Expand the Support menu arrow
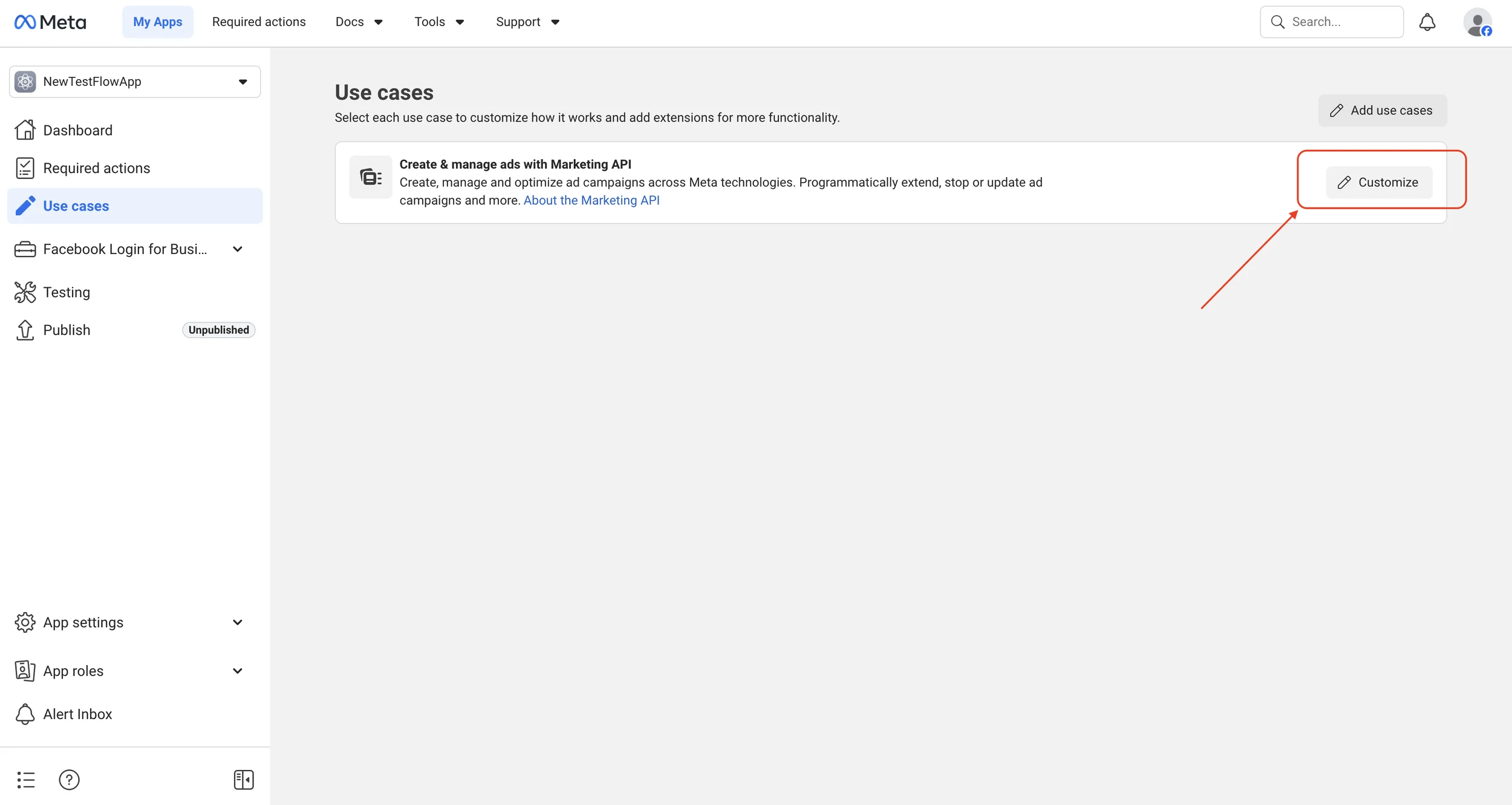Image resolution: width=1512 pixels, height=805 pixels. [x=555, y=22]
